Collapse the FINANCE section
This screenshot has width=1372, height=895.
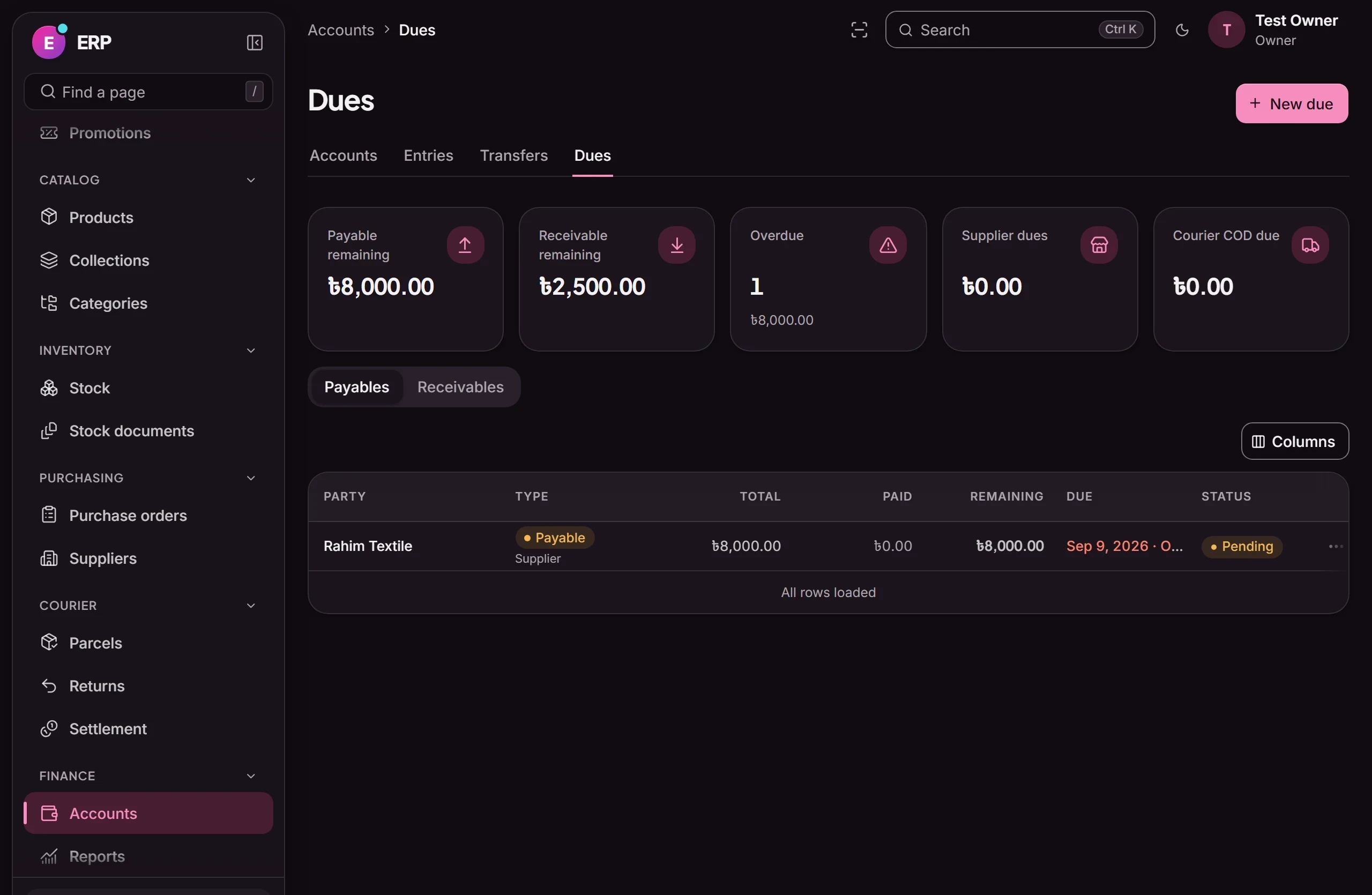[x=251, y=776]
